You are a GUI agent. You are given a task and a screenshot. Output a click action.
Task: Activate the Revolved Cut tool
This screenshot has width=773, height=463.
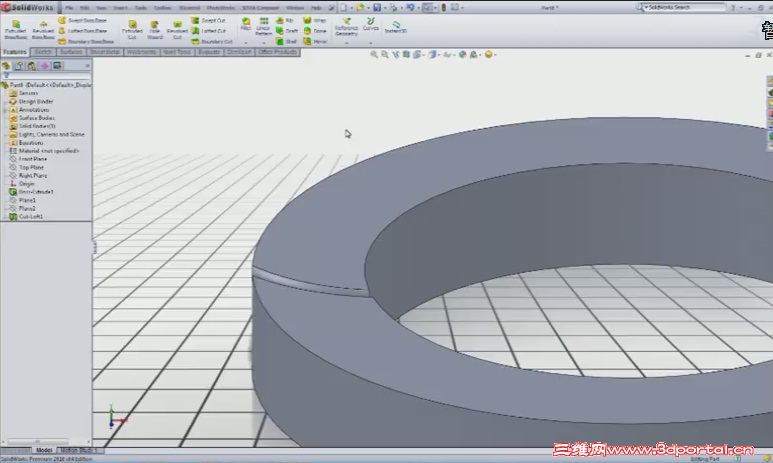click(177, 30)
